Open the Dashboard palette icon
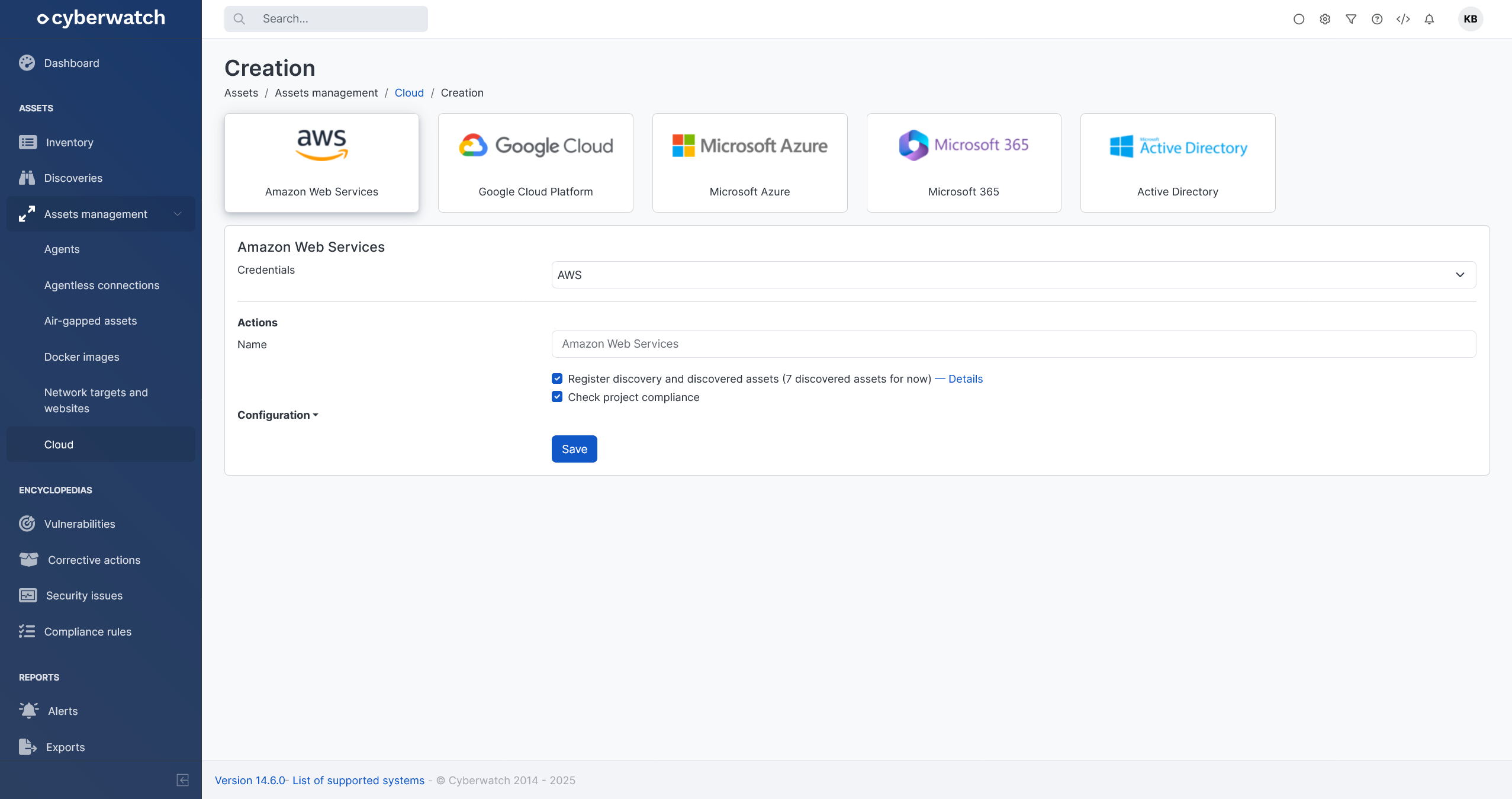This screenshot has height=799, width=1512. (27, 63)
